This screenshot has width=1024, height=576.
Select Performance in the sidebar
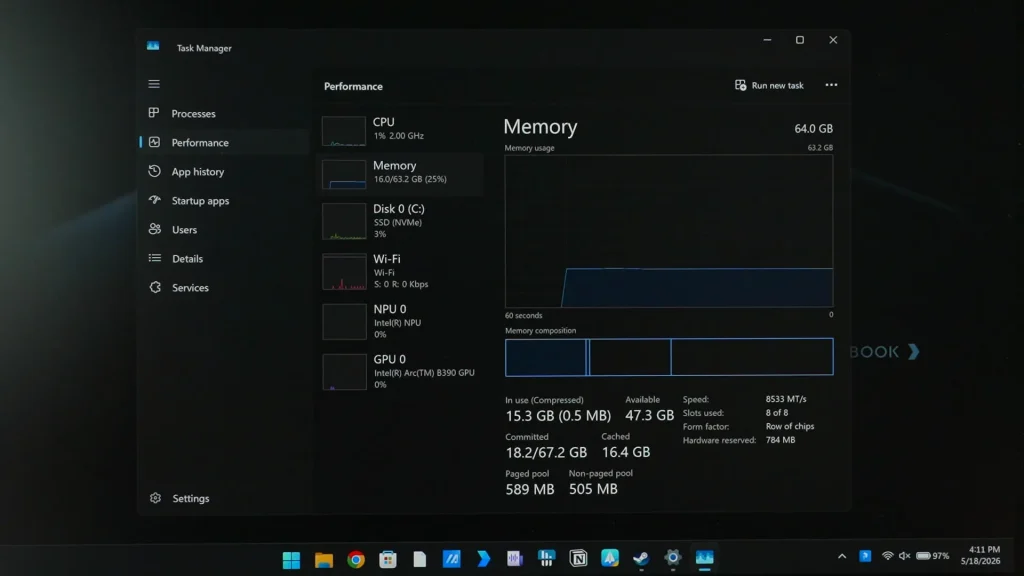pos(224,142)
